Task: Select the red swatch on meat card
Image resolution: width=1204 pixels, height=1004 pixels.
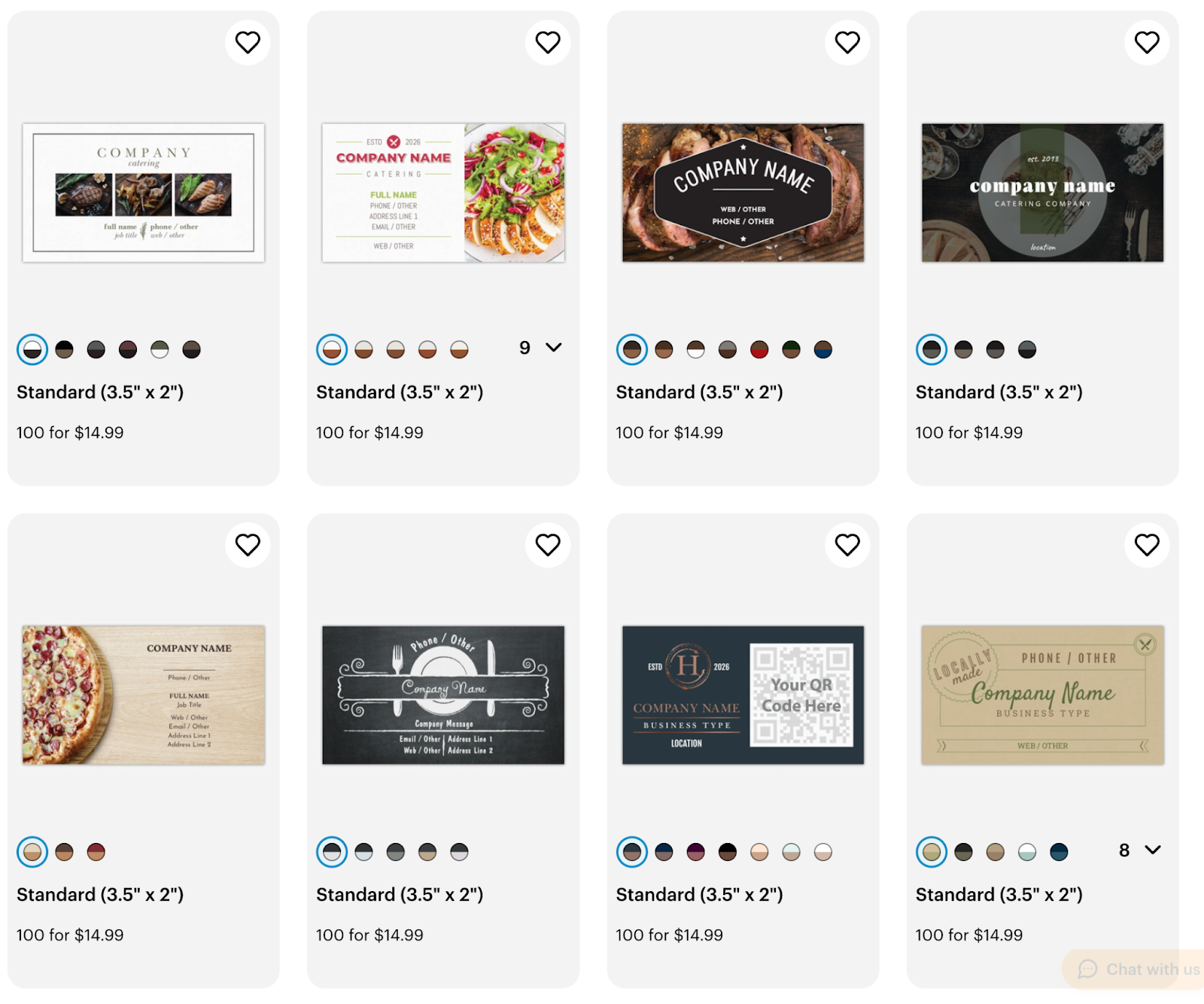Action: click(759, 349)
